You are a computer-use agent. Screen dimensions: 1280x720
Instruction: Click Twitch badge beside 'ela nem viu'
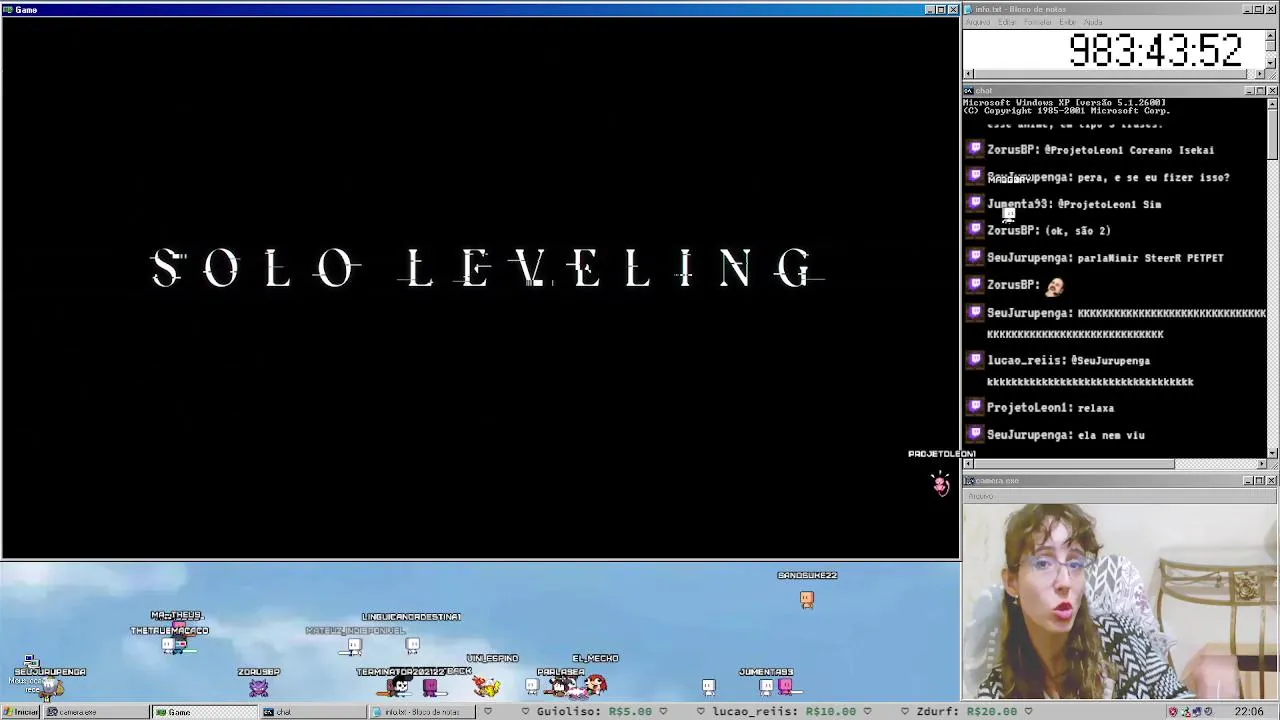(x=976, y=434)
